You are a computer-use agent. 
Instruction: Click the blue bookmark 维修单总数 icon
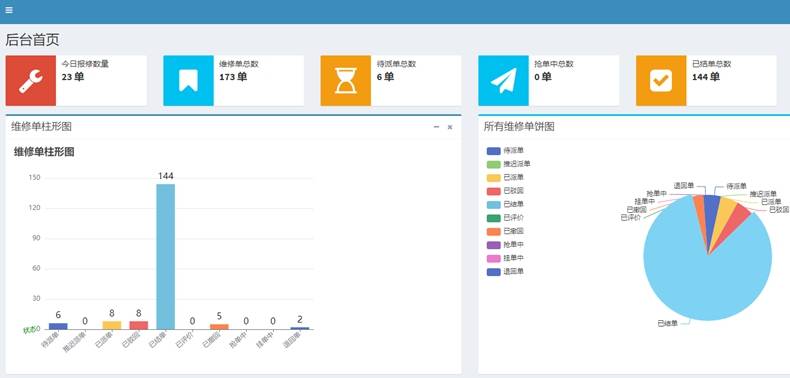pyautogui.click(x=188, y=81)
